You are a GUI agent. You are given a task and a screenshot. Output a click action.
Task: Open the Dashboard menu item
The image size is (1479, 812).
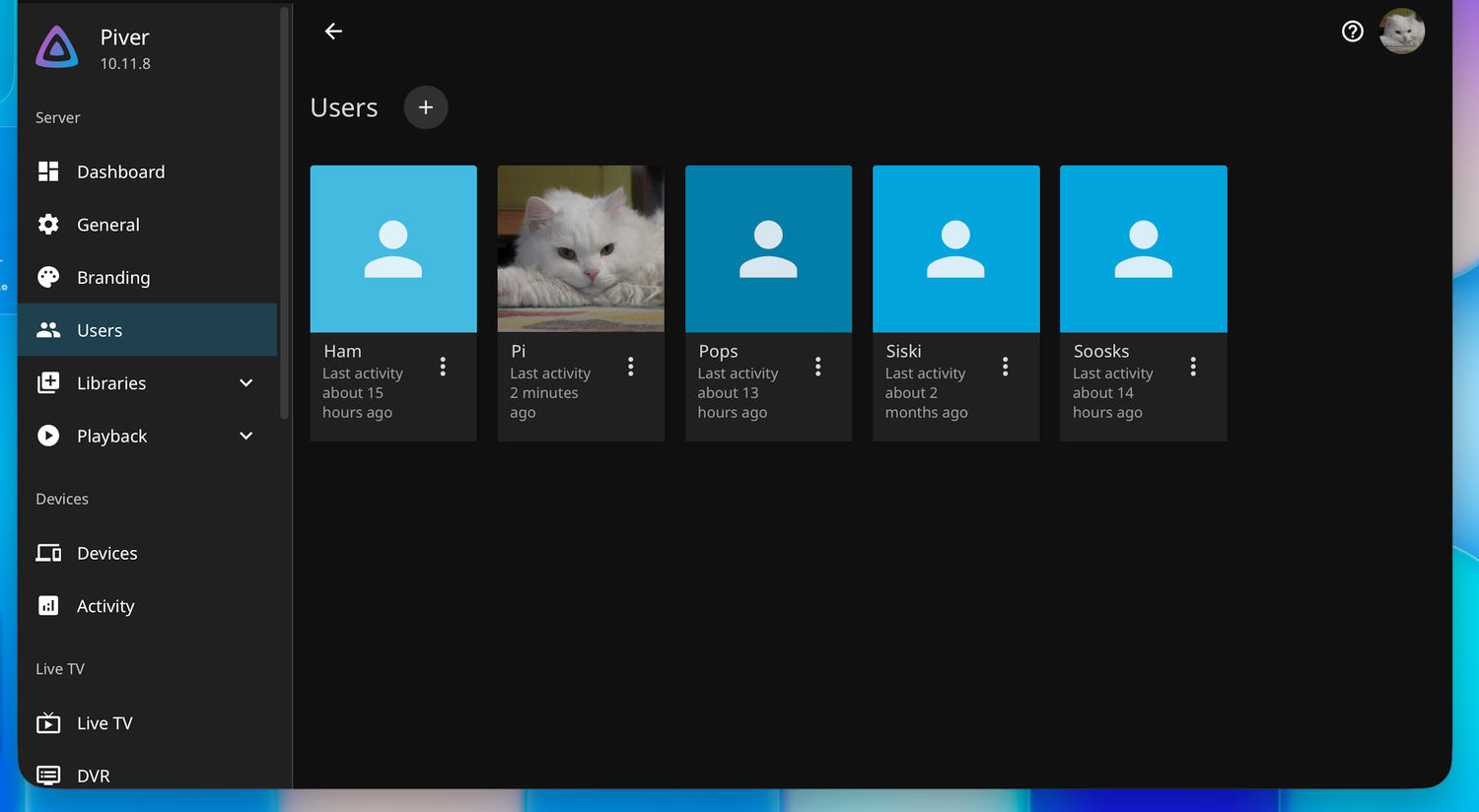tap(148, 171)
